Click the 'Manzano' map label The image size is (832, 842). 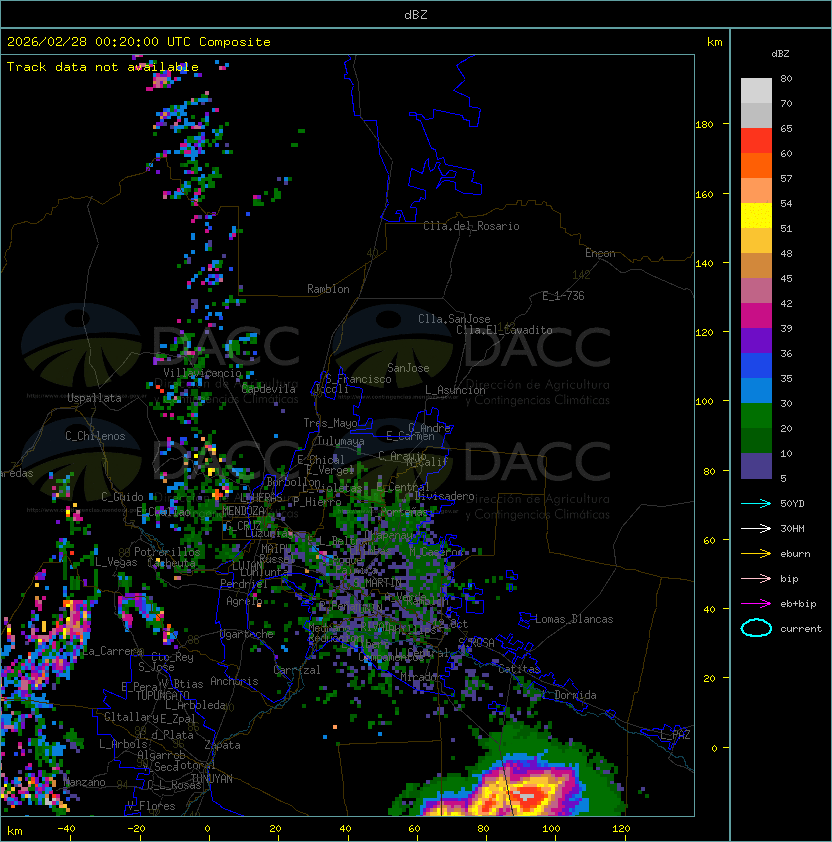click(x=84, y=782)
